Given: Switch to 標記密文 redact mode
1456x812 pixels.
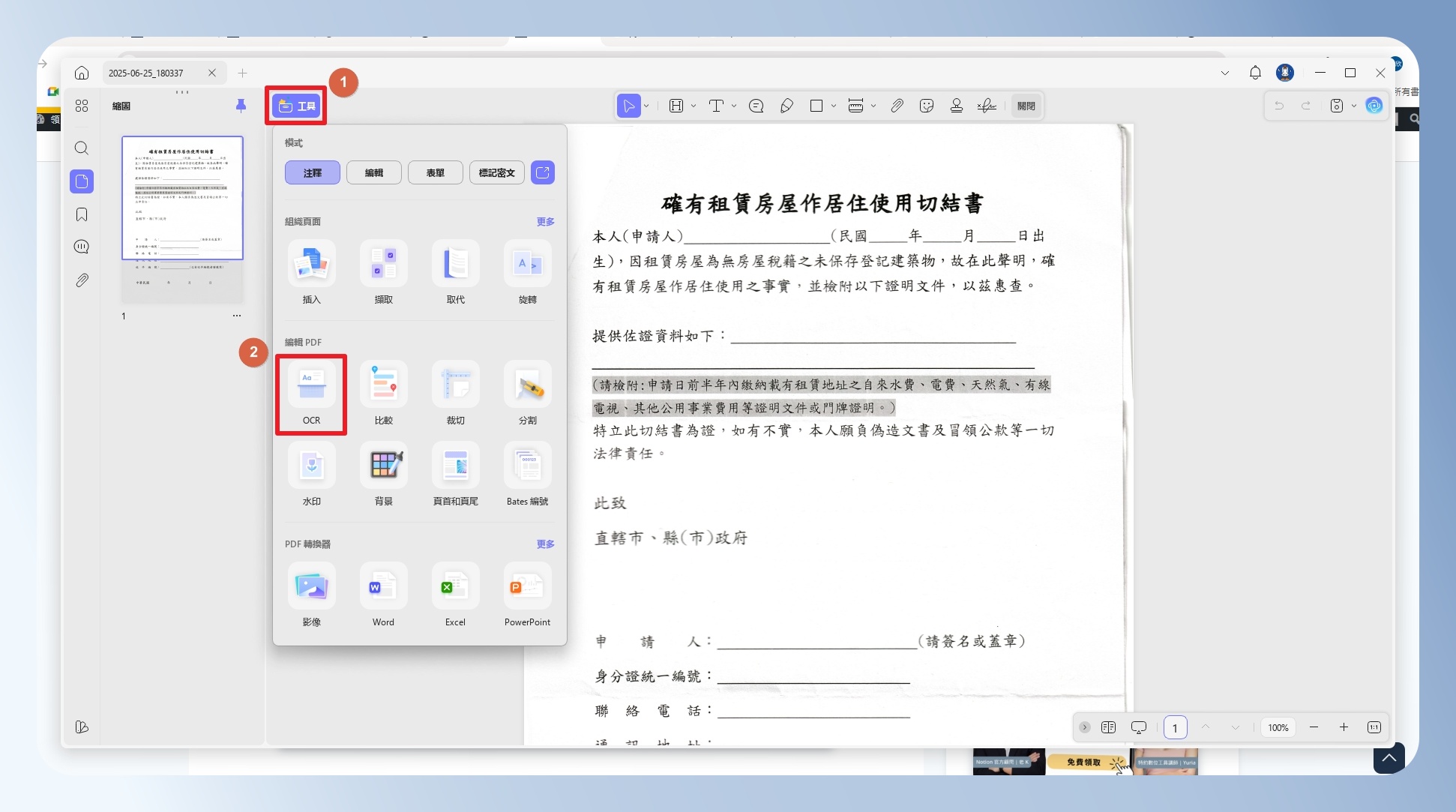Looking at the screenshot, I should point(497,172).
